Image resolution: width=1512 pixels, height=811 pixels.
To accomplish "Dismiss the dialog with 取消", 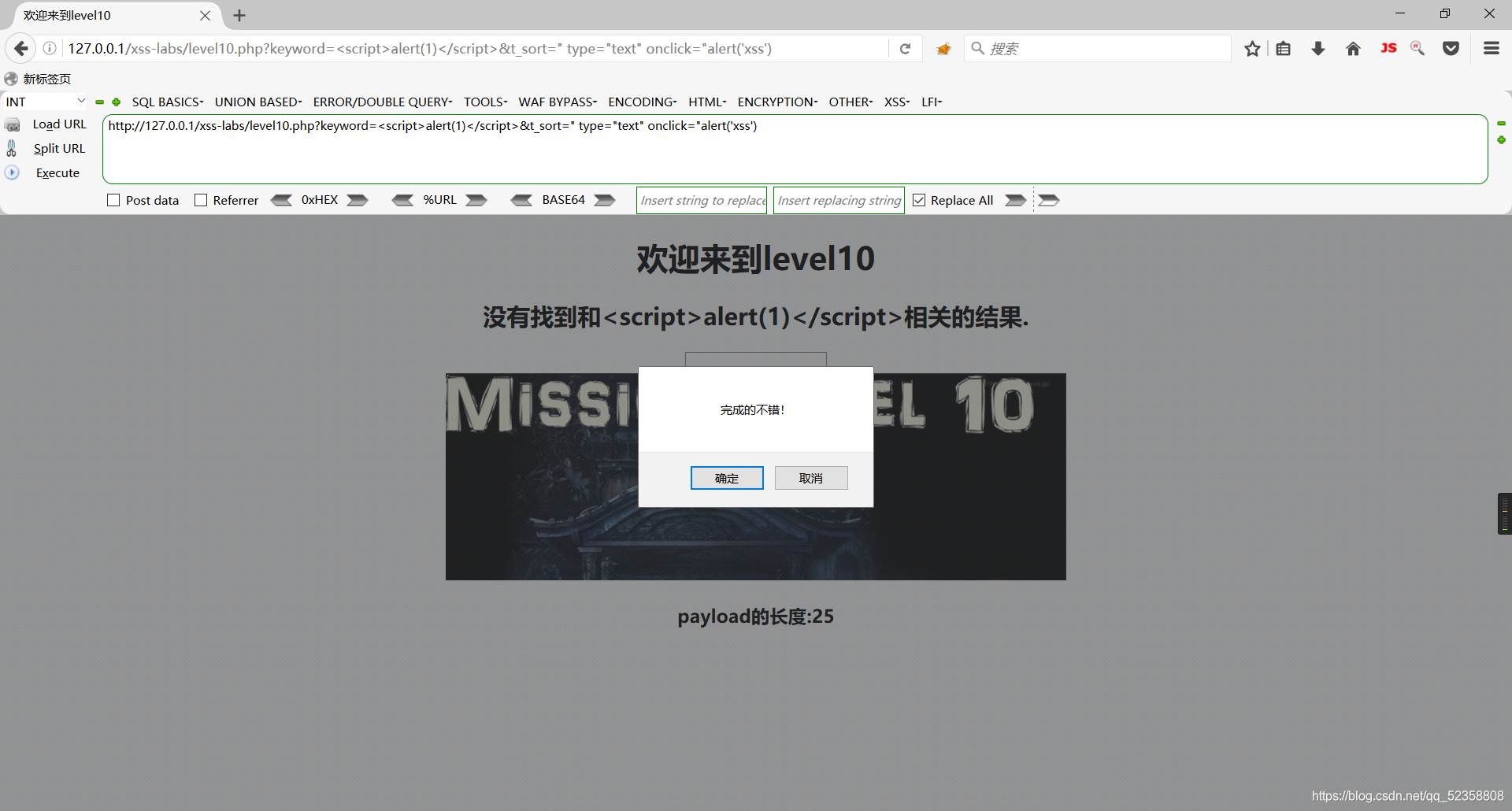I will pyautogui.click(x=811, y=478).
